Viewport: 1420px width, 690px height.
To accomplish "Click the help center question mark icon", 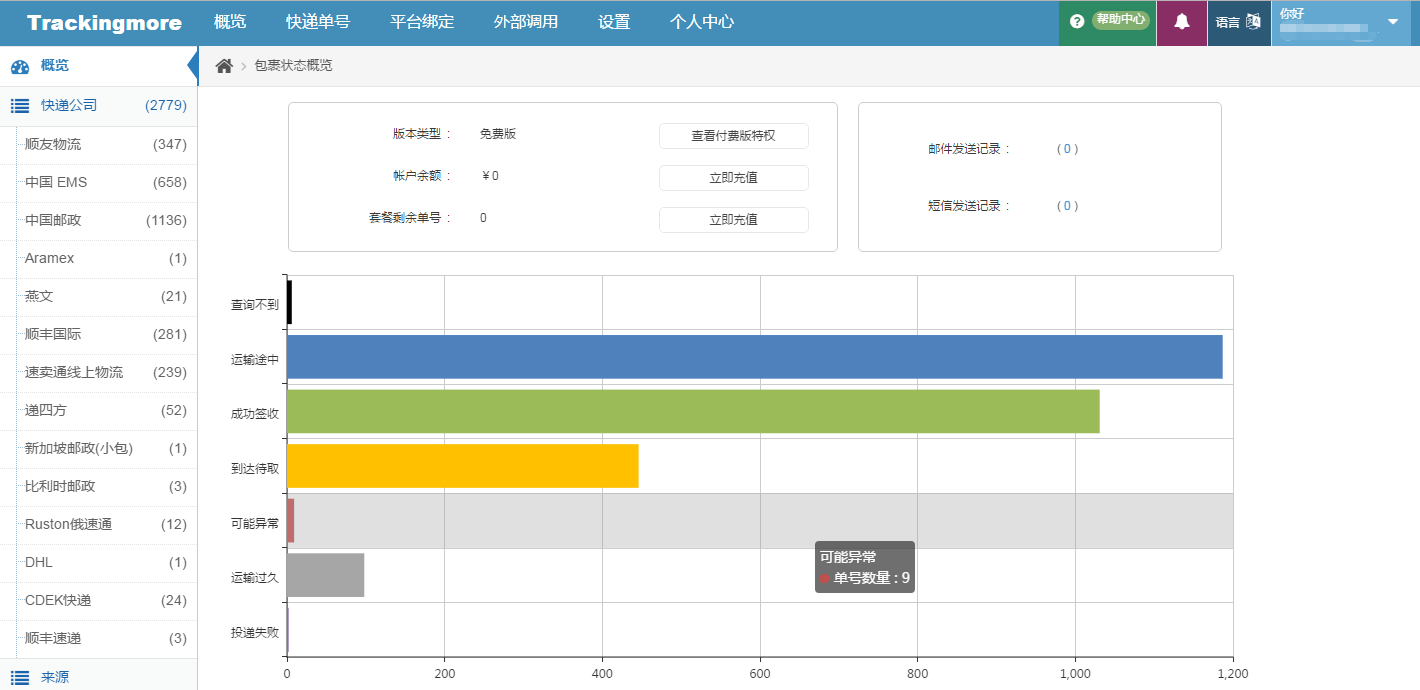I will pos(1077,21).
